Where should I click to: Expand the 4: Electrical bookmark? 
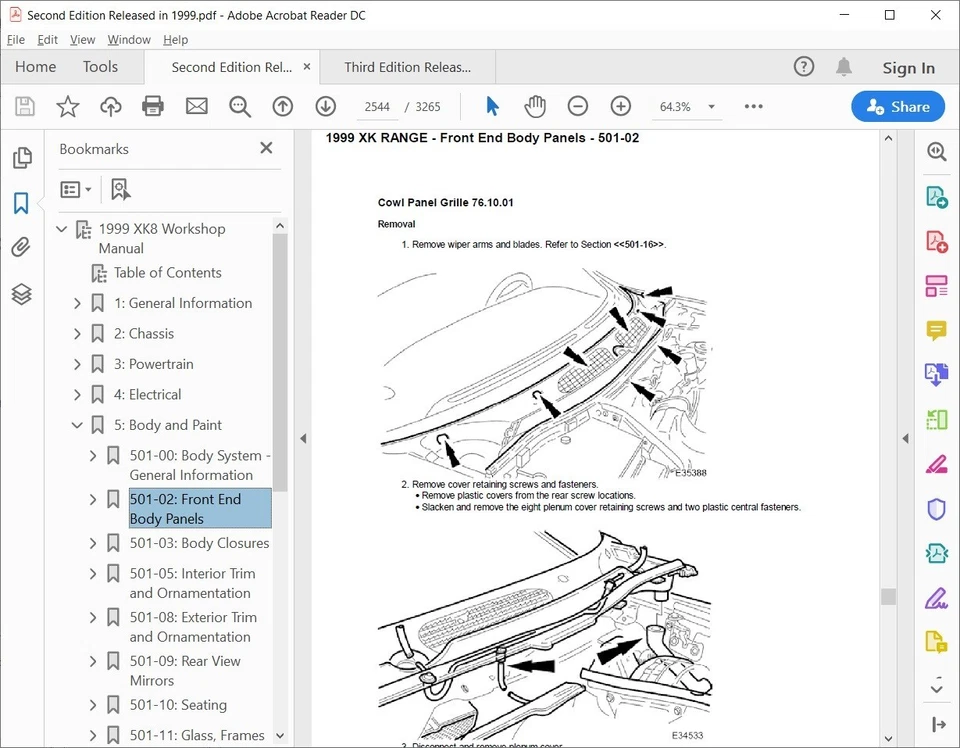point(77,394)
